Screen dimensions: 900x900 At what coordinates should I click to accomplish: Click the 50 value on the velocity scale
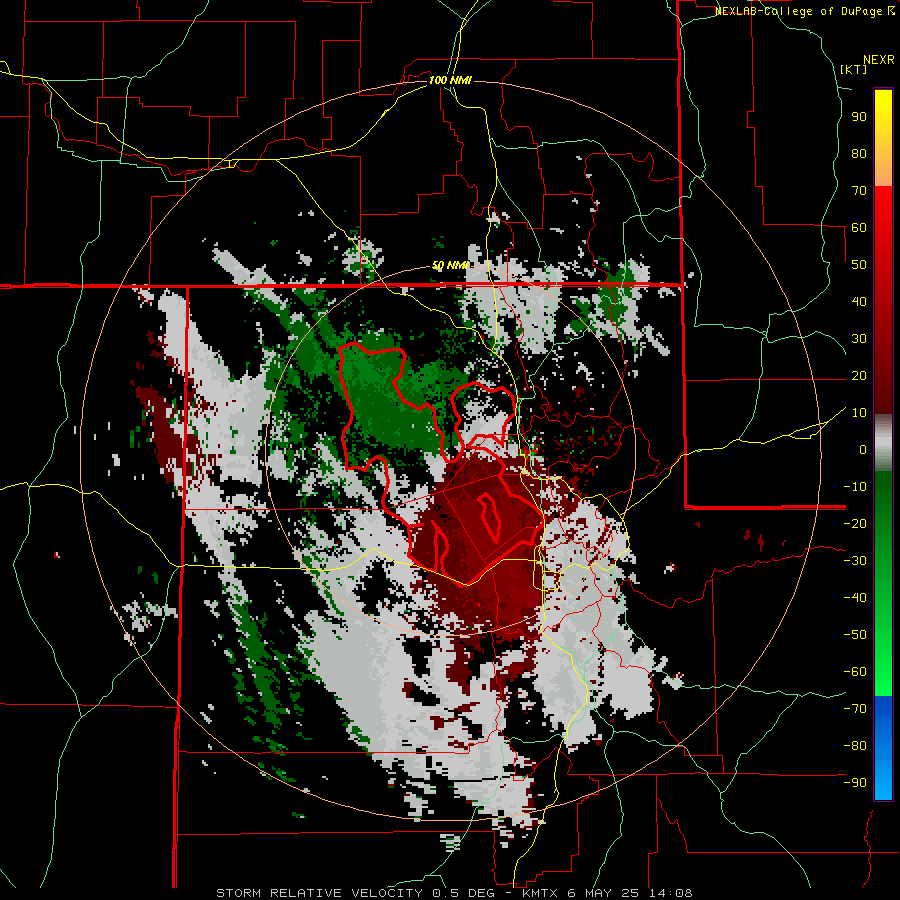859,265
